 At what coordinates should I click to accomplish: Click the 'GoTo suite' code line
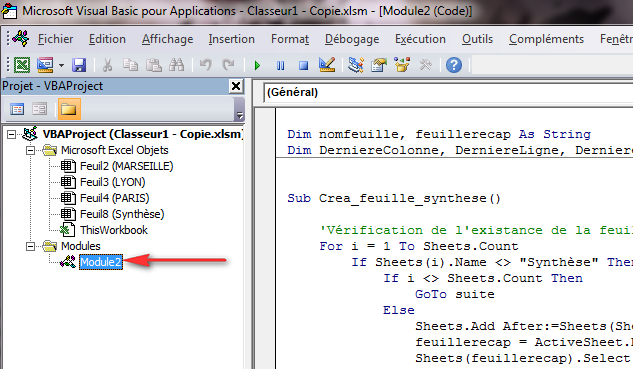coord(455,294)
